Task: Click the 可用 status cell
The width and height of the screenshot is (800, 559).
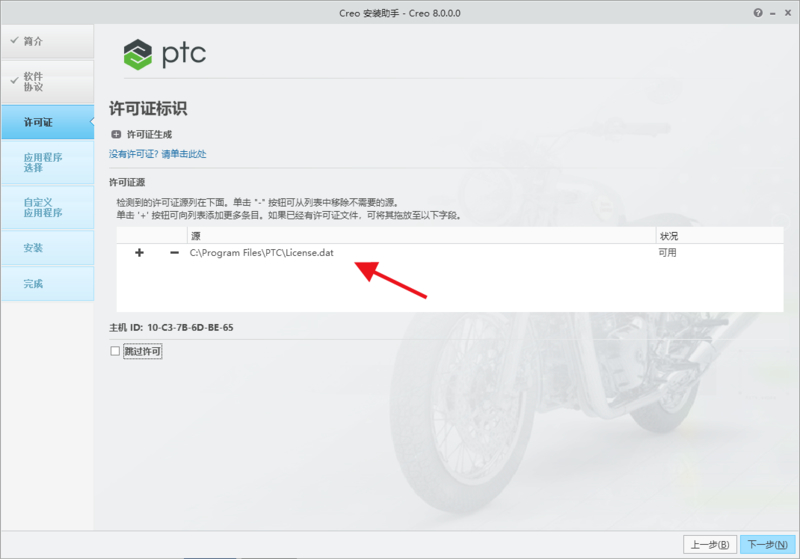Action: tap(667, 252)
